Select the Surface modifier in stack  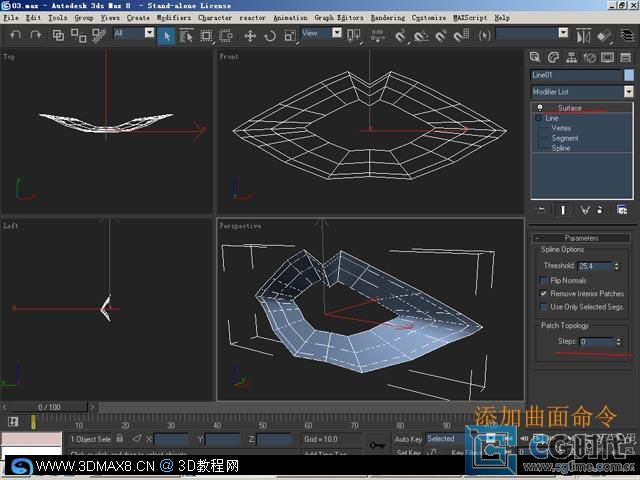tap(570, 108)
